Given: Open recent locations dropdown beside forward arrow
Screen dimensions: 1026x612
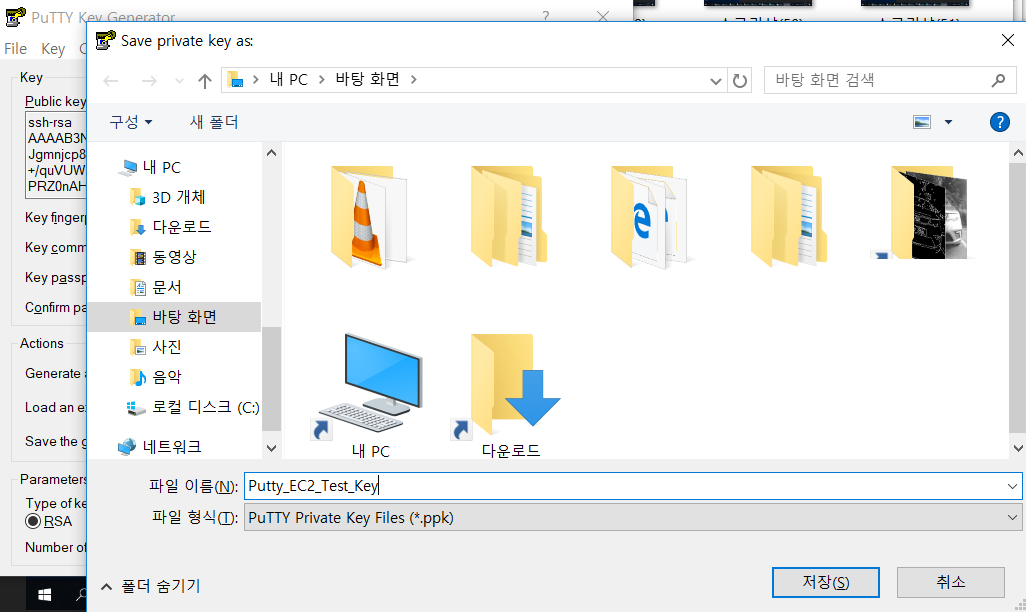Looking at the screenshot, I should (x=179, y=81).
